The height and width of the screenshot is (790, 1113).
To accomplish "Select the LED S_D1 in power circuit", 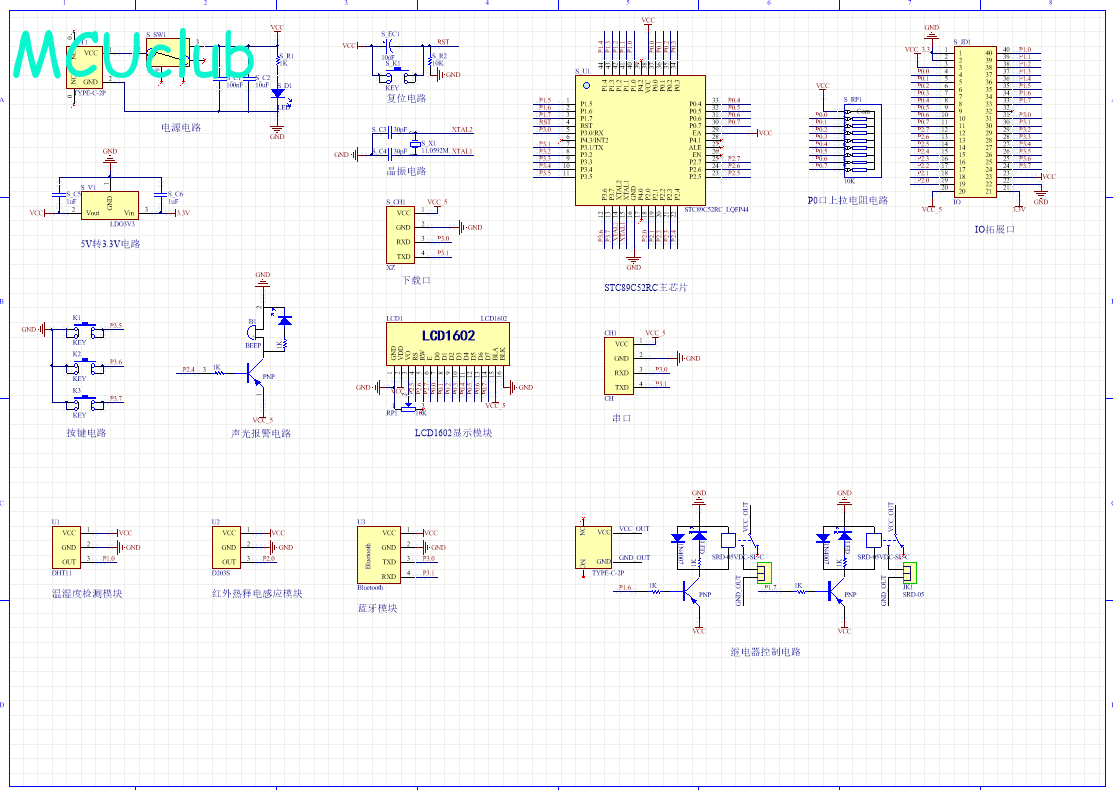I will pos(277,92).
